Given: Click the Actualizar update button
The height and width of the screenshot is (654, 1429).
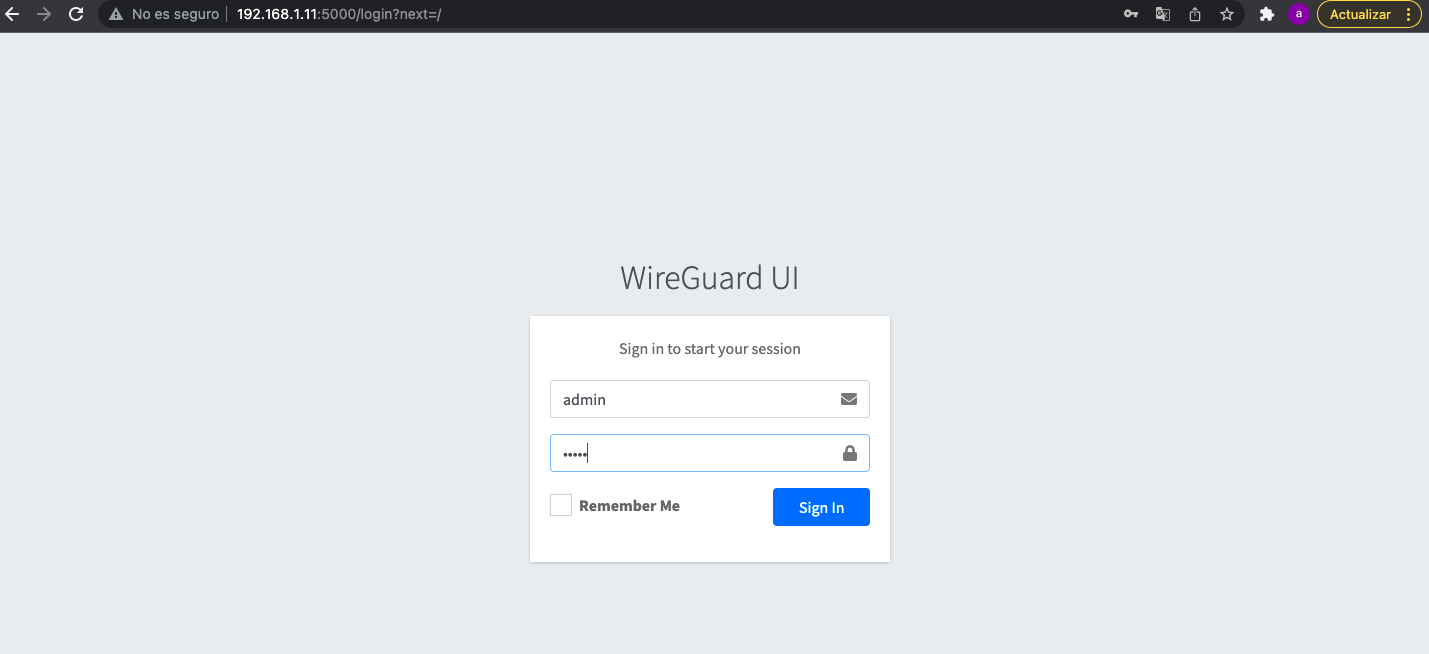Looking at the screenshot, I should [1360, 14].
